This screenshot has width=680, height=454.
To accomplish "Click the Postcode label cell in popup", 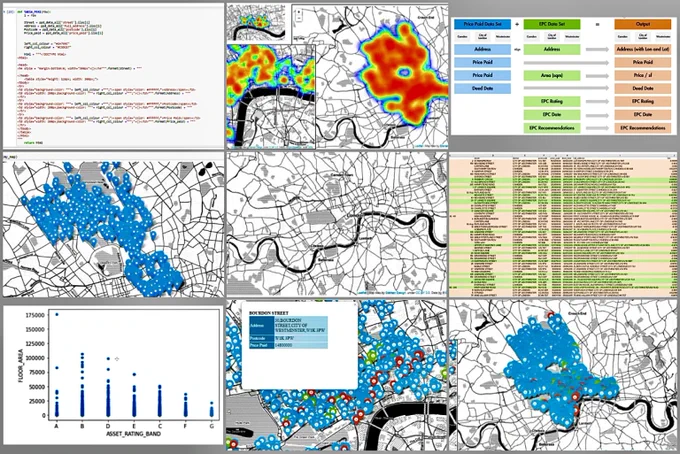I will pyautogui.click(x=262, y=338).
